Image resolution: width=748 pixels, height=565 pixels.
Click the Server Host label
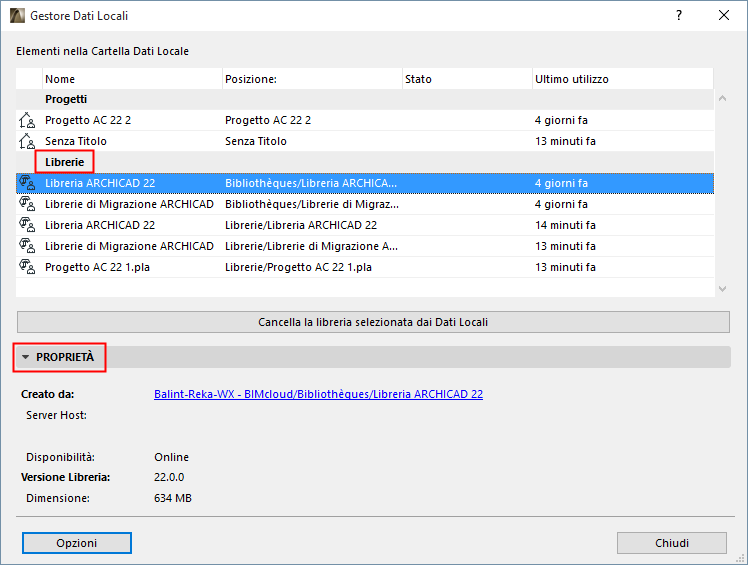click(x=56, y=415)
